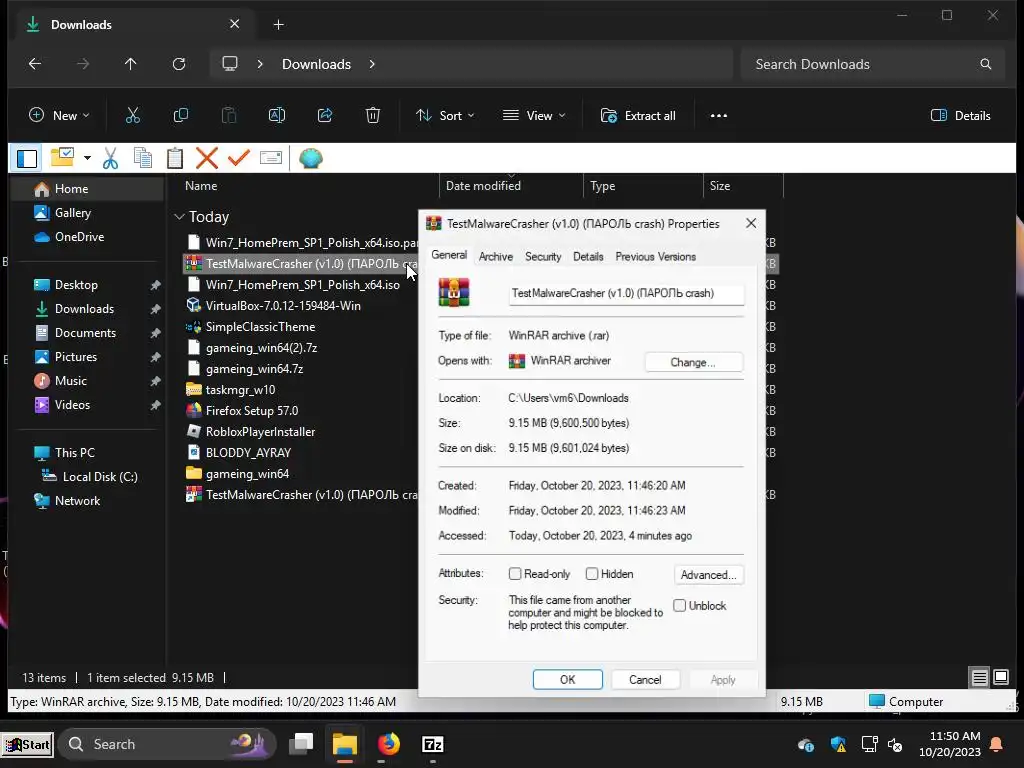This screenshot has height=768, width=1024.
Task: Click classic toolbar clipboard paste icon
Action: click(175, 158)
